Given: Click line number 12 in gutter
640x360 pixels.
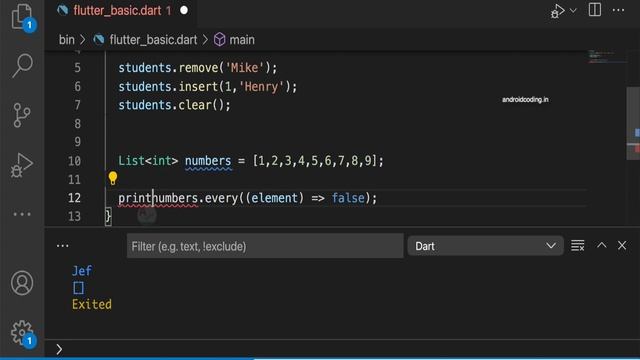Looking at the screenshot, I should (x=74, y=198).
